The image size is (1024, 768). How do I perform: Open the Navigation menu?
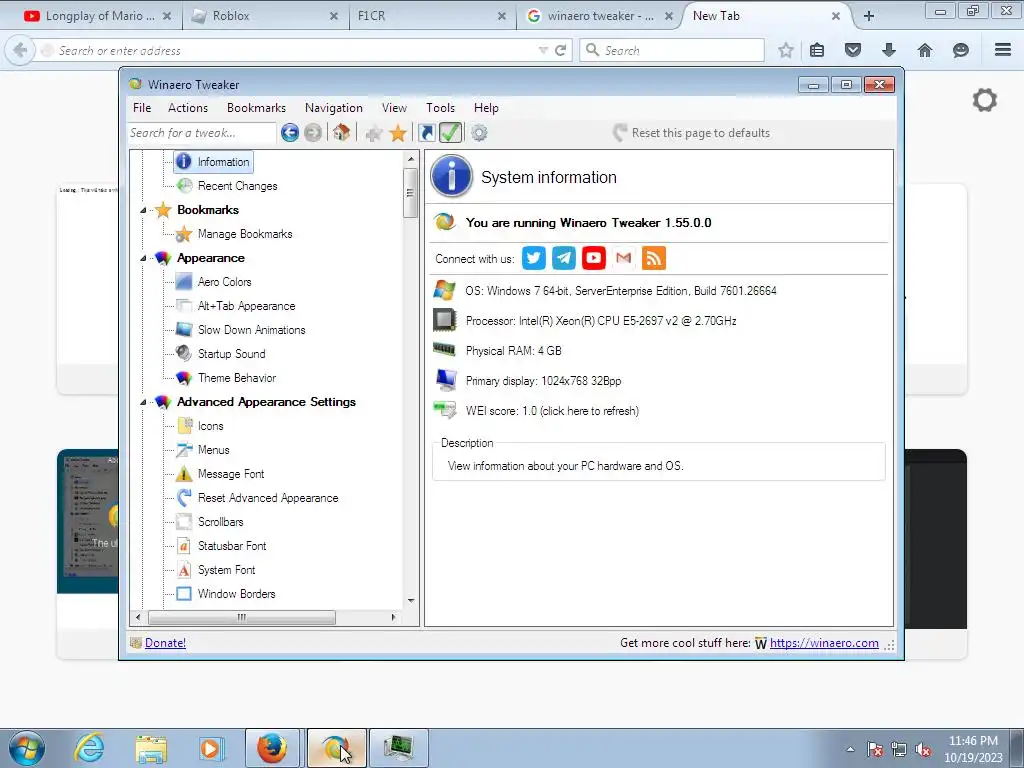pyautogui.click(x=334, y=108)
